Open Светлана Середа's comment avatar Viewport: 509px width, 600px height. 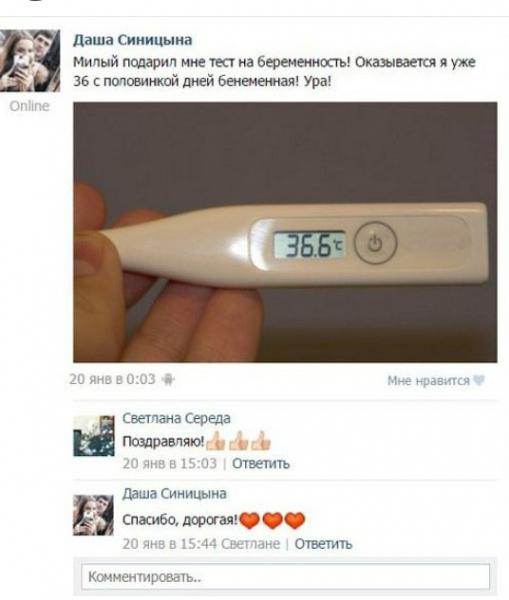point(94,436)
